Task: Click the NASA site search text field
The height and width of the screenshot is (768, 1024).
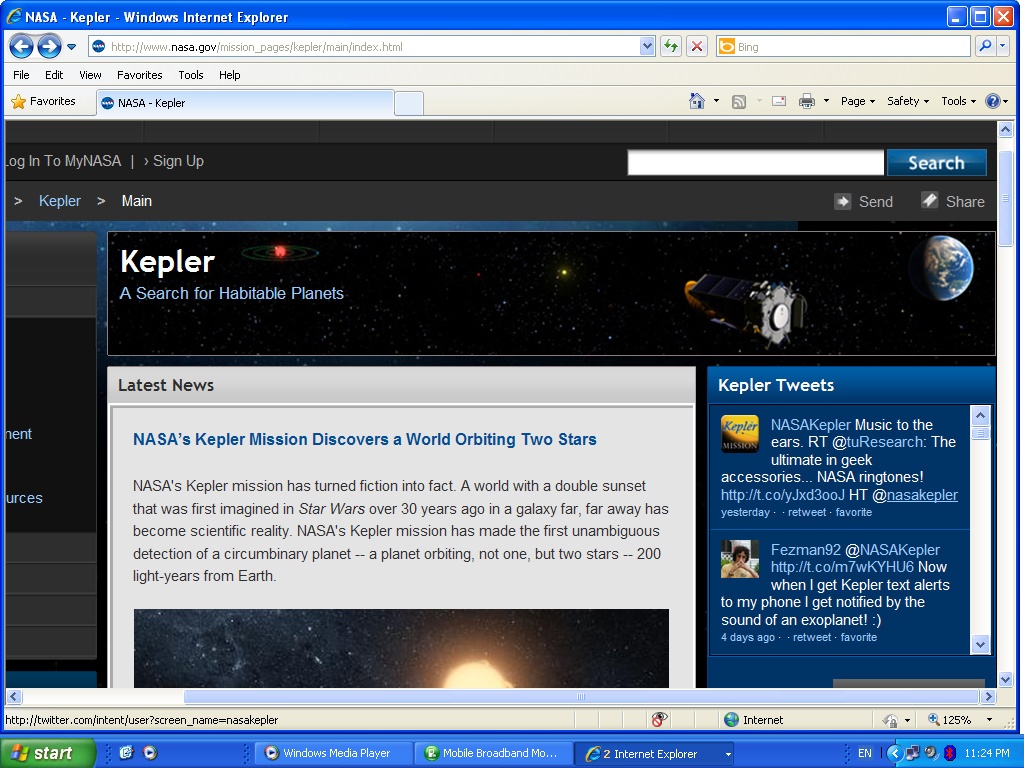Action: (756, 163)
